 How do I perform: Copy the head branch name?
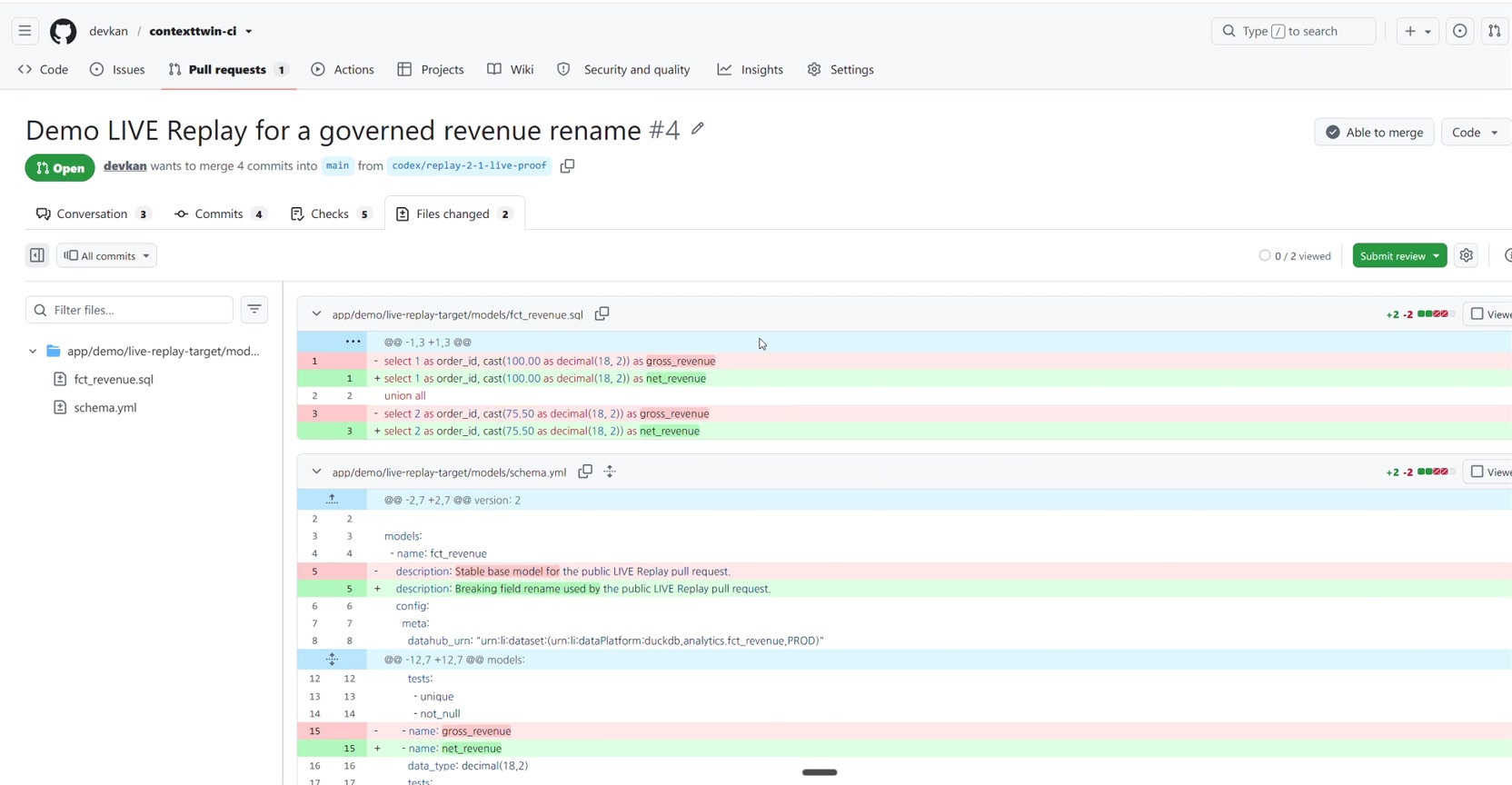tap(568, 166)
